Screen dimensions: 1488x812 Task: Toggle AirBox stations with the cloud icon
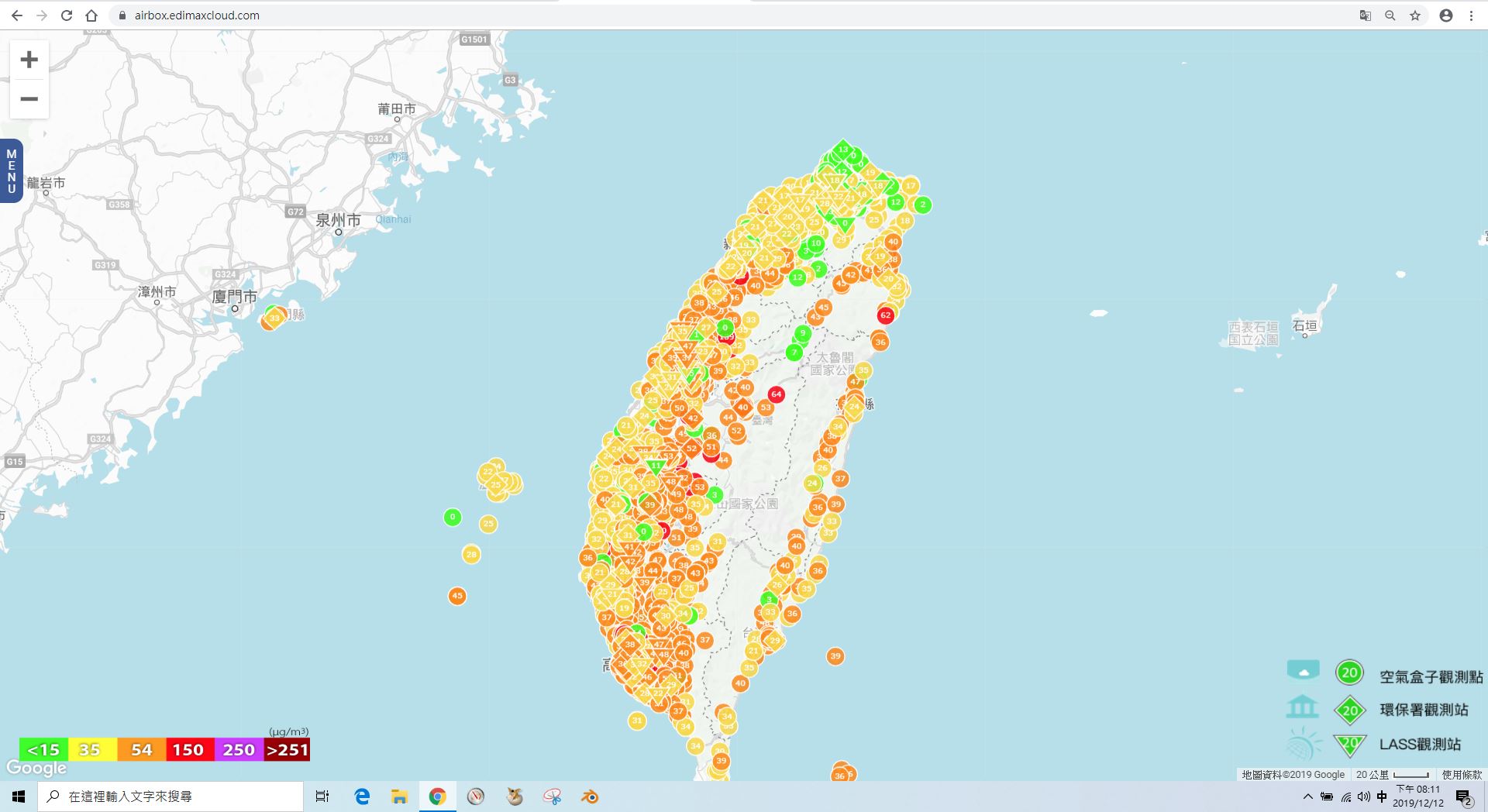click(1303, 669)
